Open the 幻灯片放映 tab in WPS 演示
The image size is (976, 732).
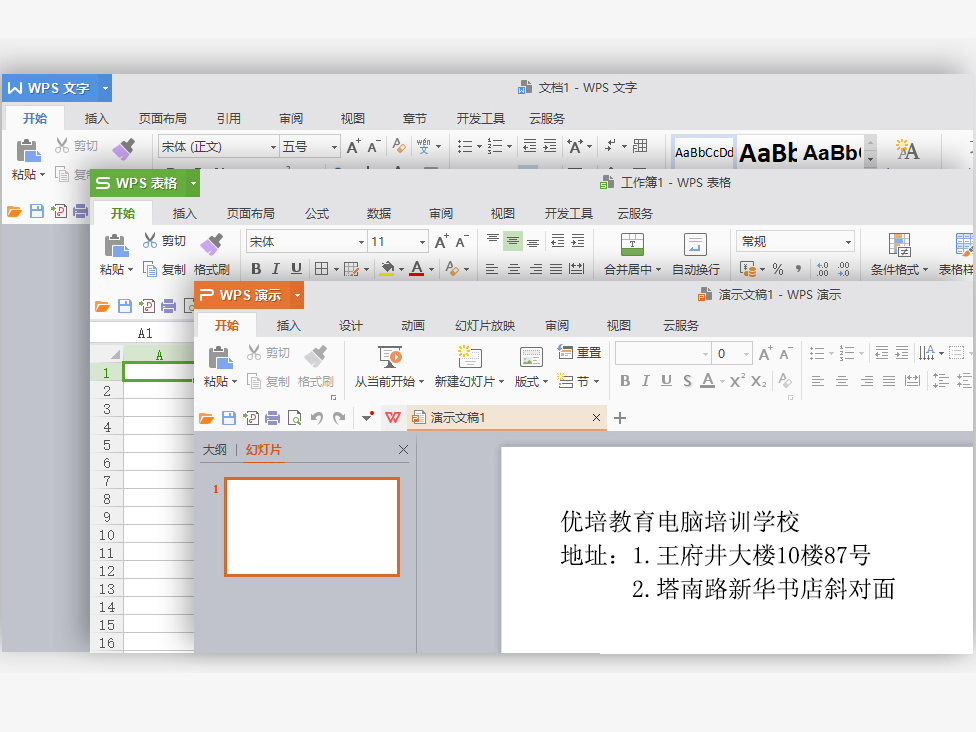pyautogui.click(x=485, y=325)
